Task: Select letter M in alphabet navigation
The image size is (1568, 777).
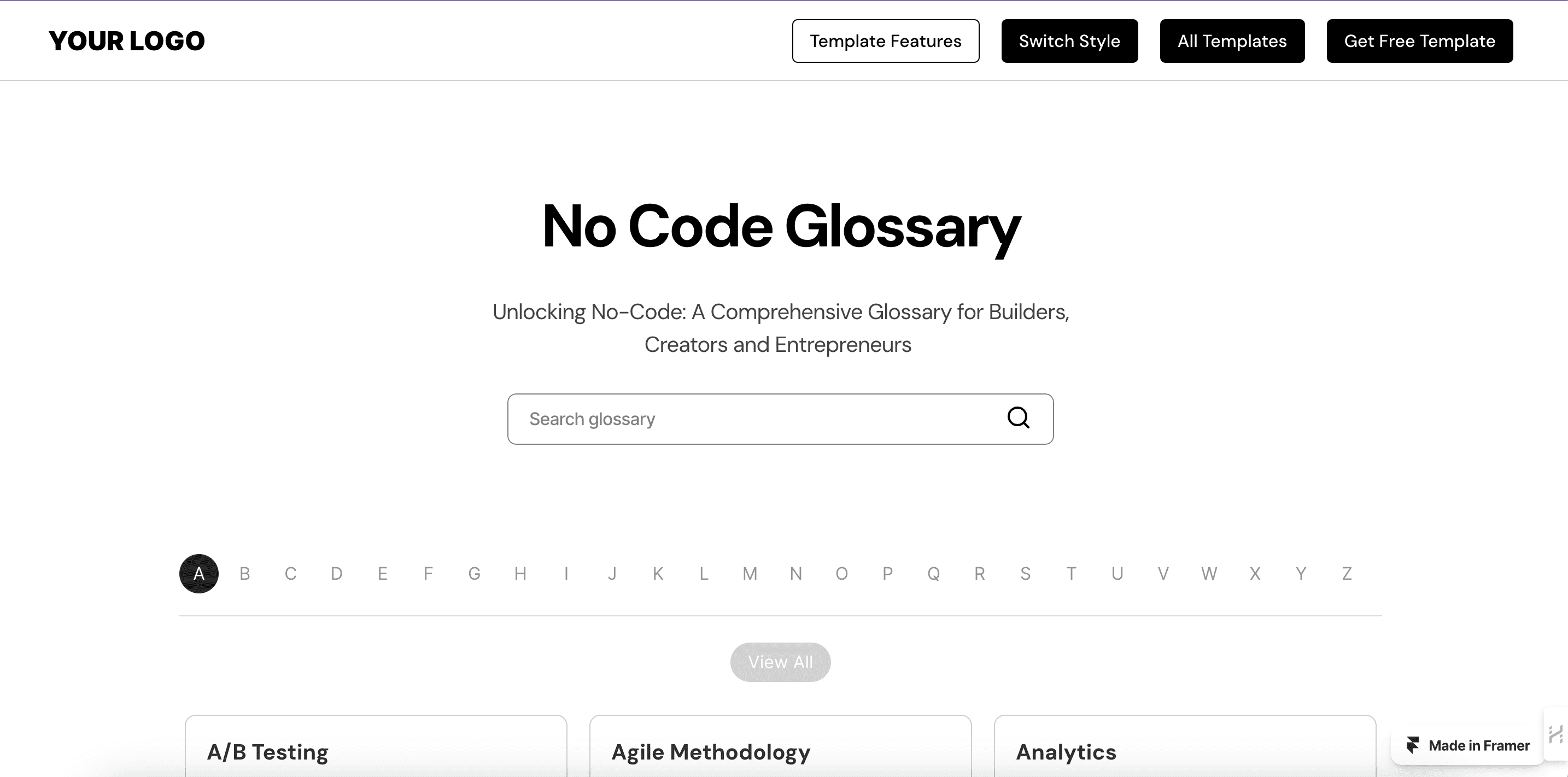Action: click(749, 573)
